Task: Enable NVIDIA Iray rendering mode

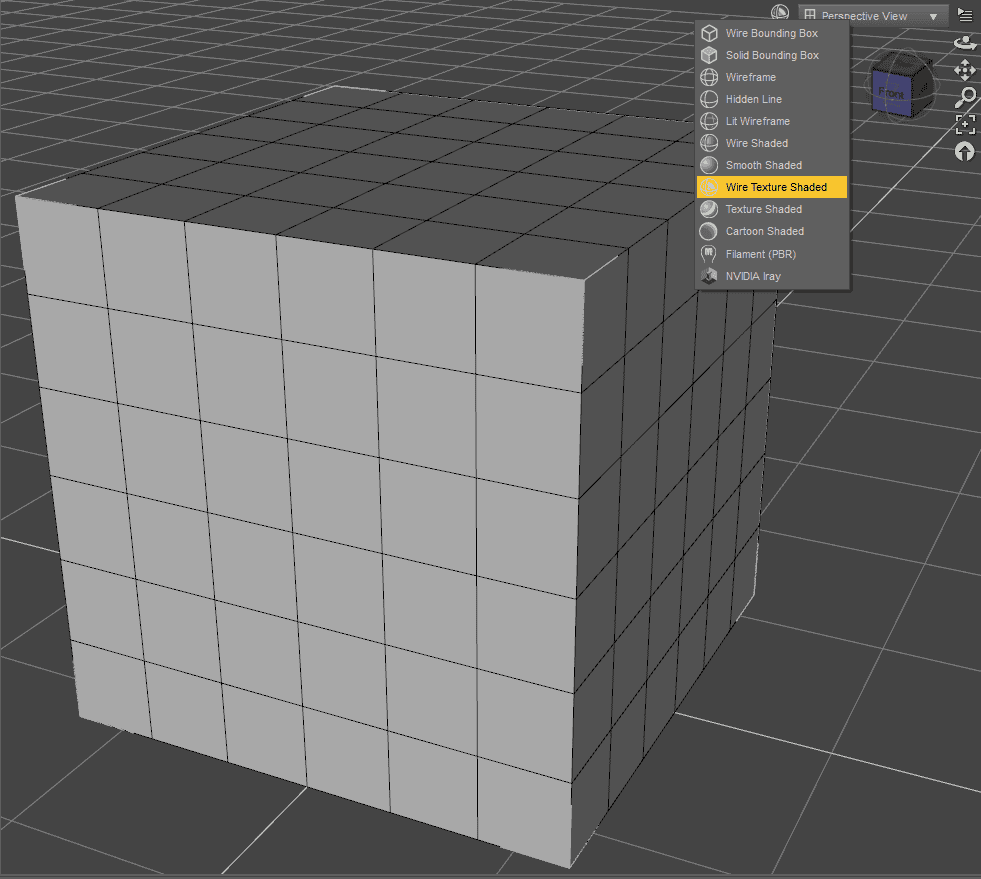Action: [x=752, y=276]
